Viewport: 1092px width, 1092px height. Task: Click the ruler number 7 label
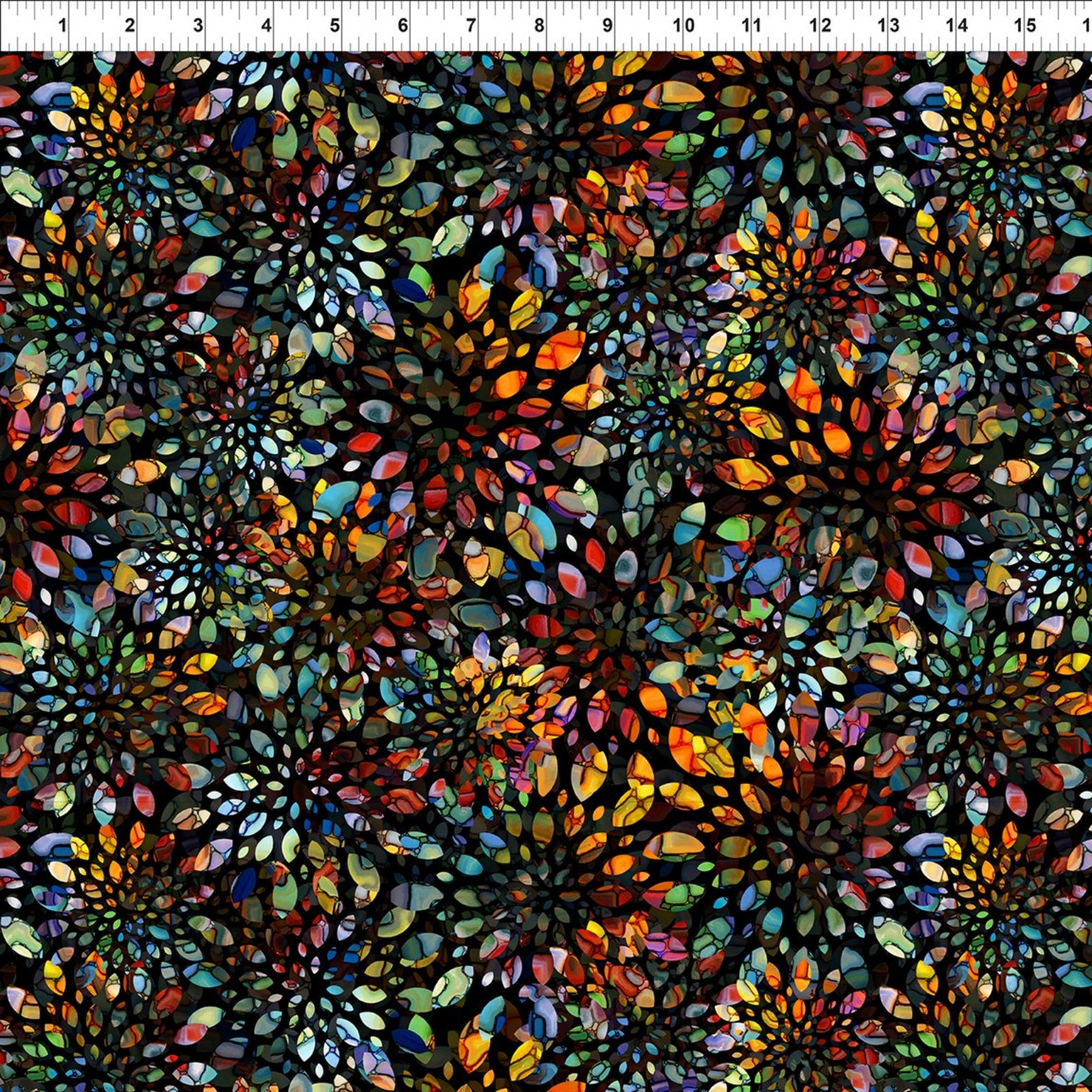point(471,26)
